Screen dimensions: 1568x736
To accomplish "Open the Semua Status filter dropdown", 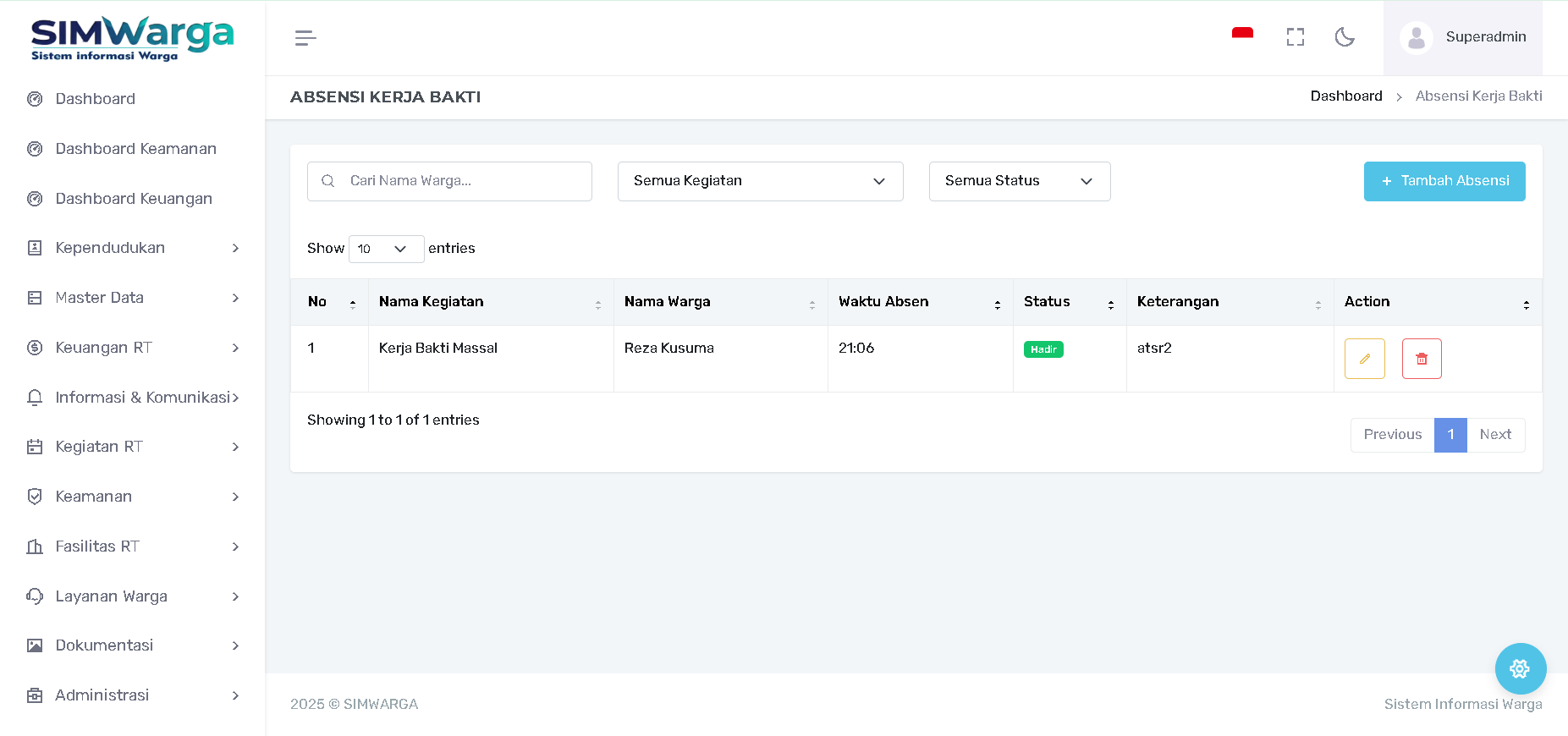I will [1019, 181].
